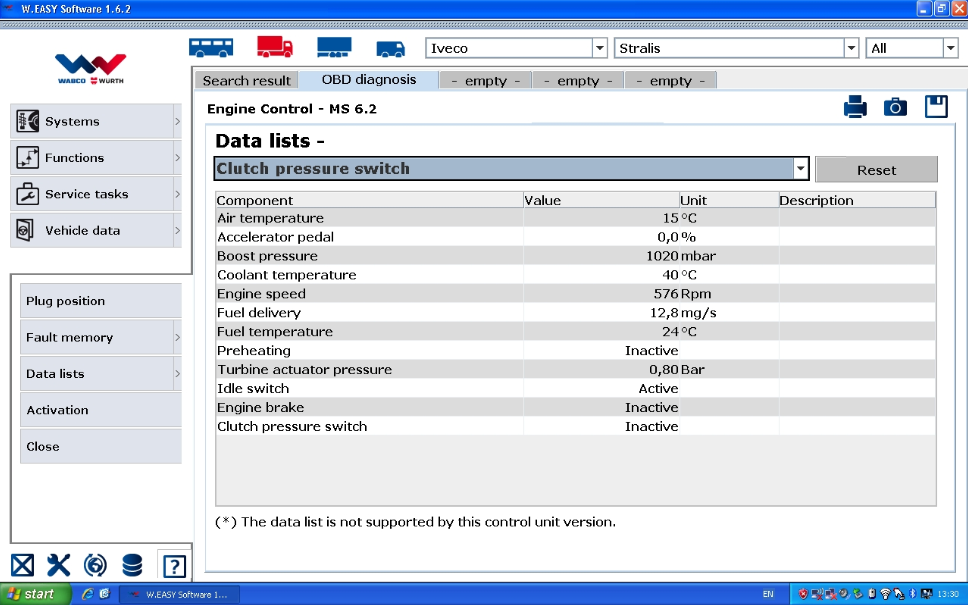Select the van vehicle type icon
This screenshot has width=968, height=605.
tap(390, 49)
